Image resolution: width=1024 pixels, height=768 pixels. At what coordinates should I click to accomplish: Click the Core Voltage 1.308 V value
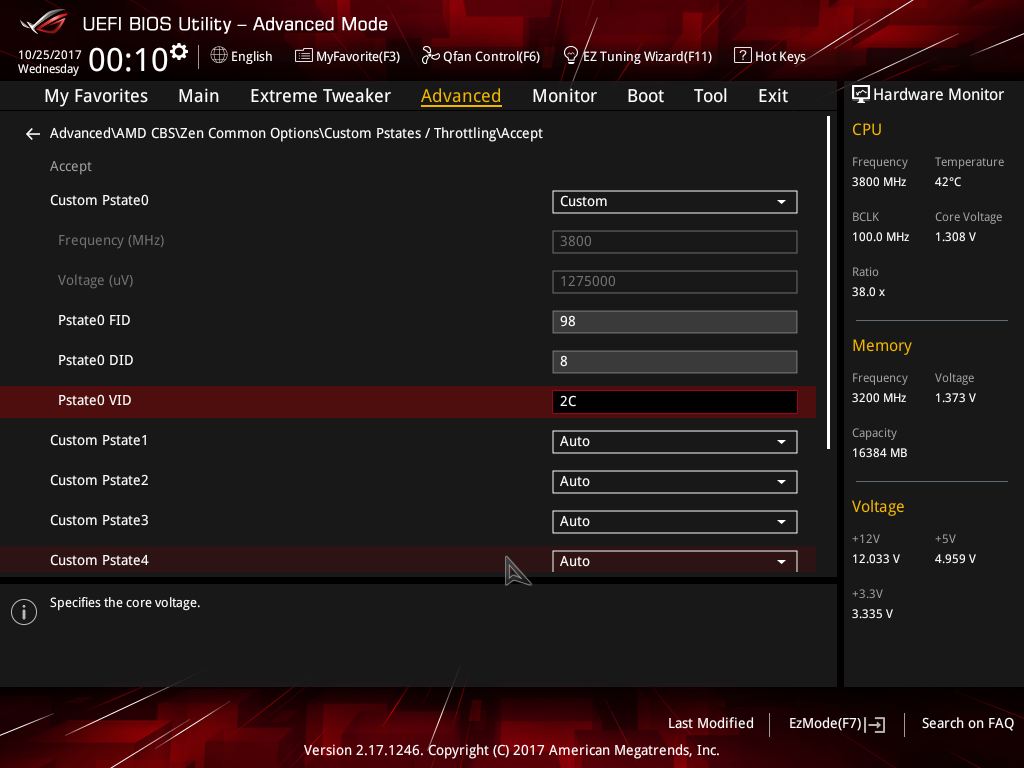[x=955, y=236]
